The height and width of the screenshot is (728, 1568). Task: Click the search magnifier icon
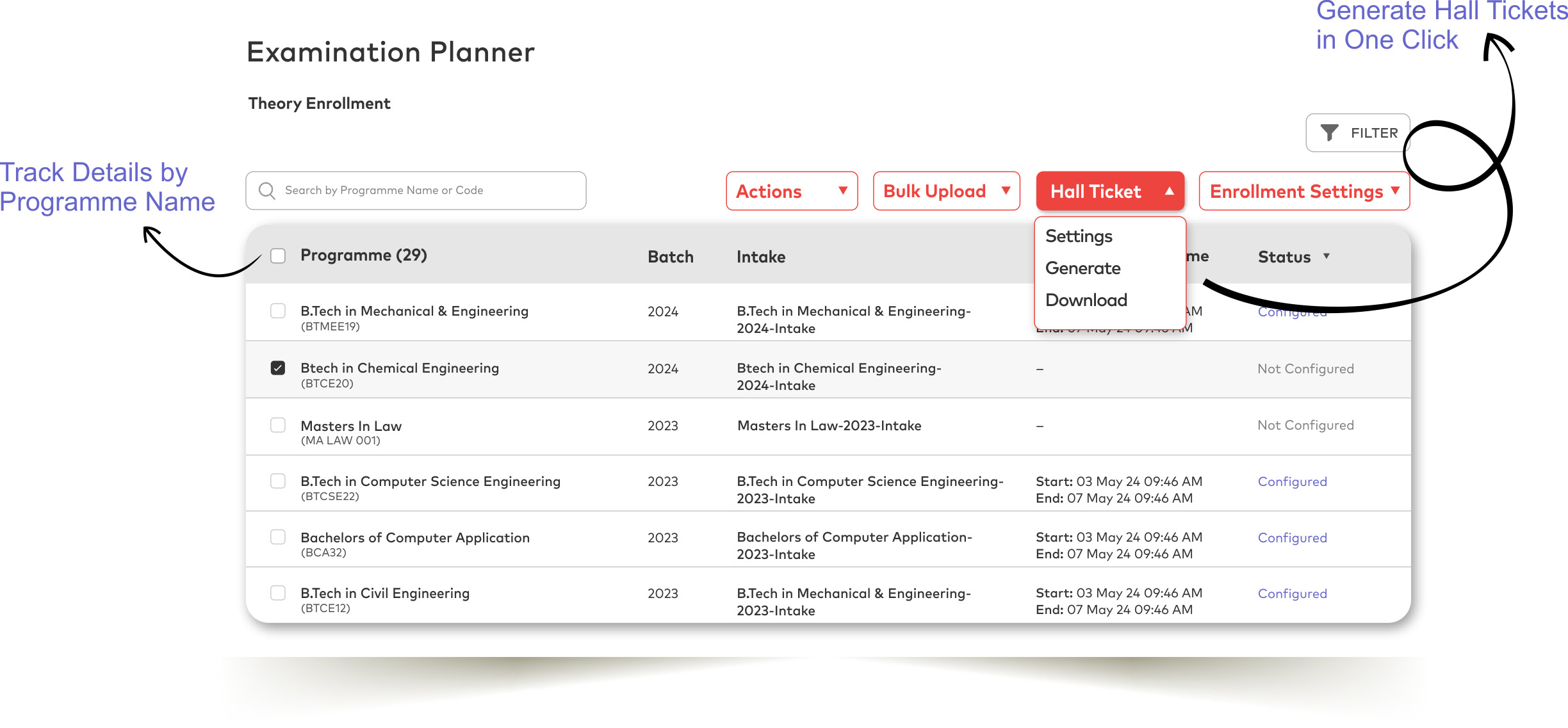pyautogui.click(x=267, y=191)
